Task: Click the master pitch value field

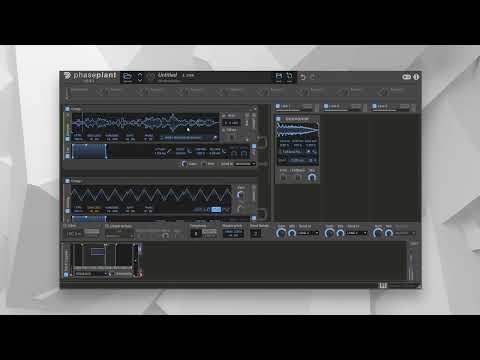Action: pos(233,233)
